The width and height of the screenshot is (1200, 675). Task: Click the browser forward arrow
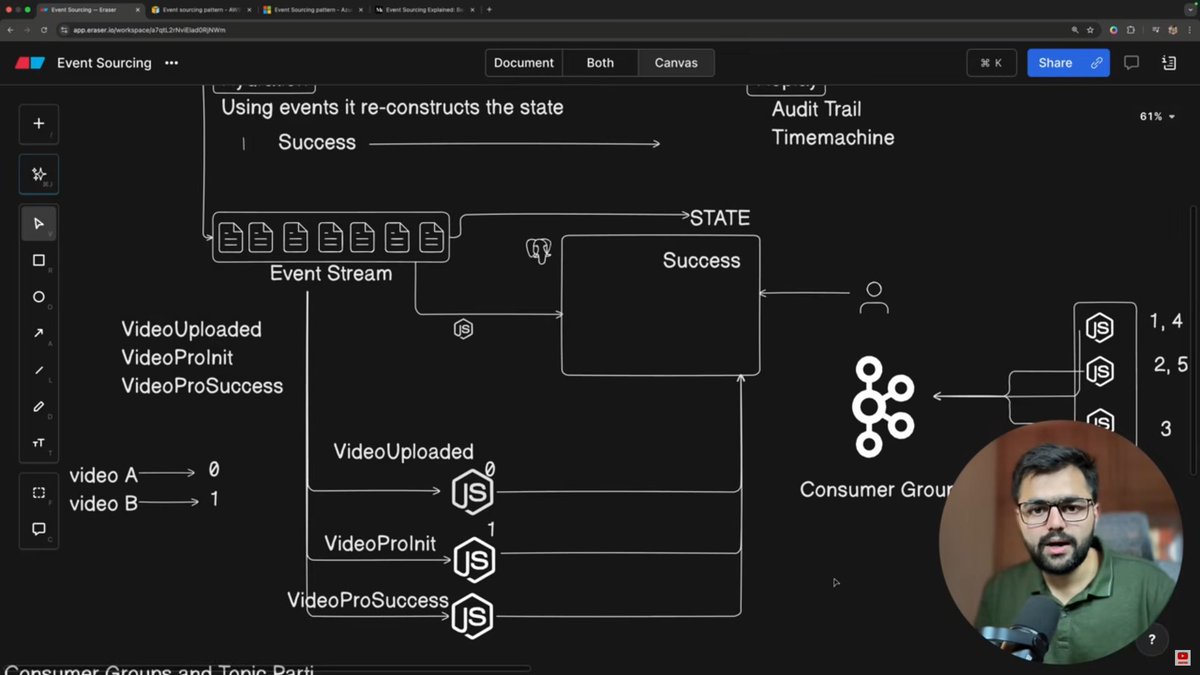pyautogui.click(x=29, y=30)
